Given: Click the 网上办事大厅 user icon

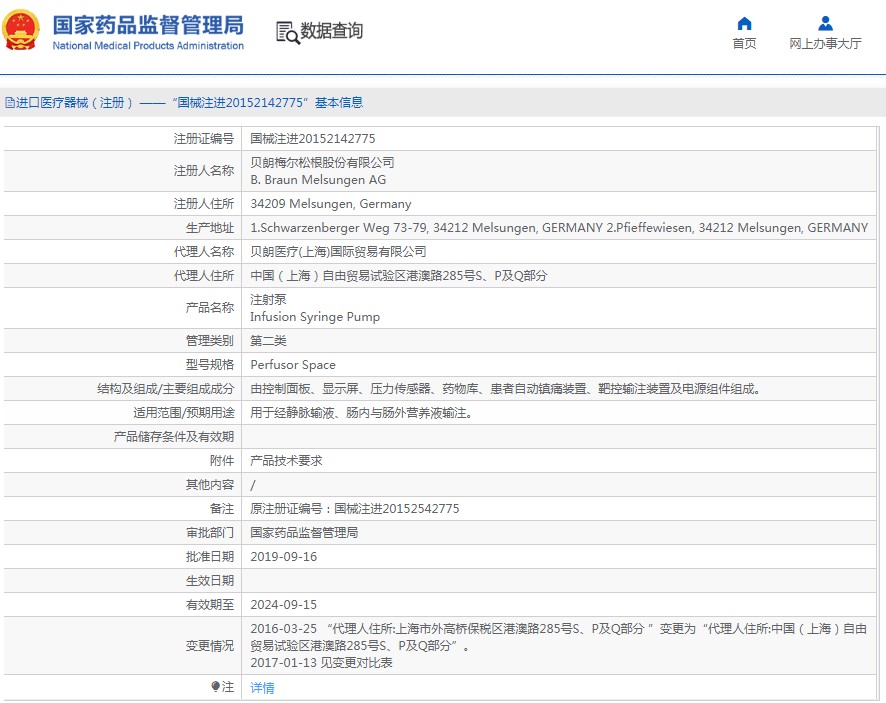Looking at the screenshot, I should [825, 23].
